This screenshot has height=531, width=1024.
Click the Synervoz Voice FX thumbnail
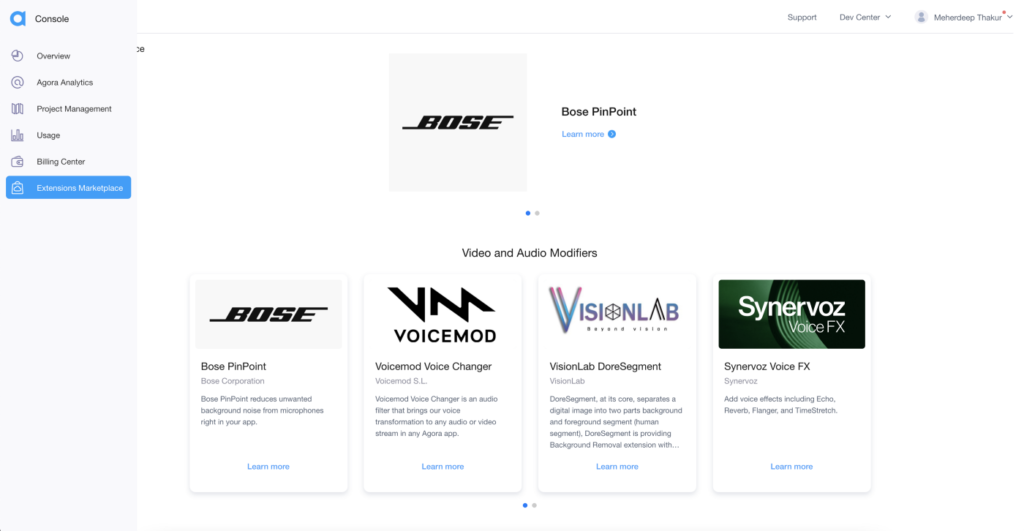[792, 314]
